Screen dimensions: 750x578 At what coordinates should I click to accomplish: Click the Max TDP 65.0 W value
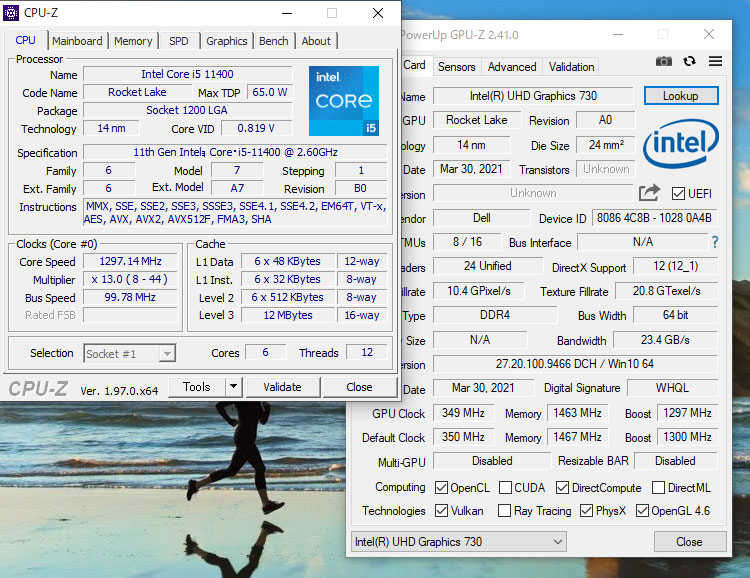coord(270,92)
